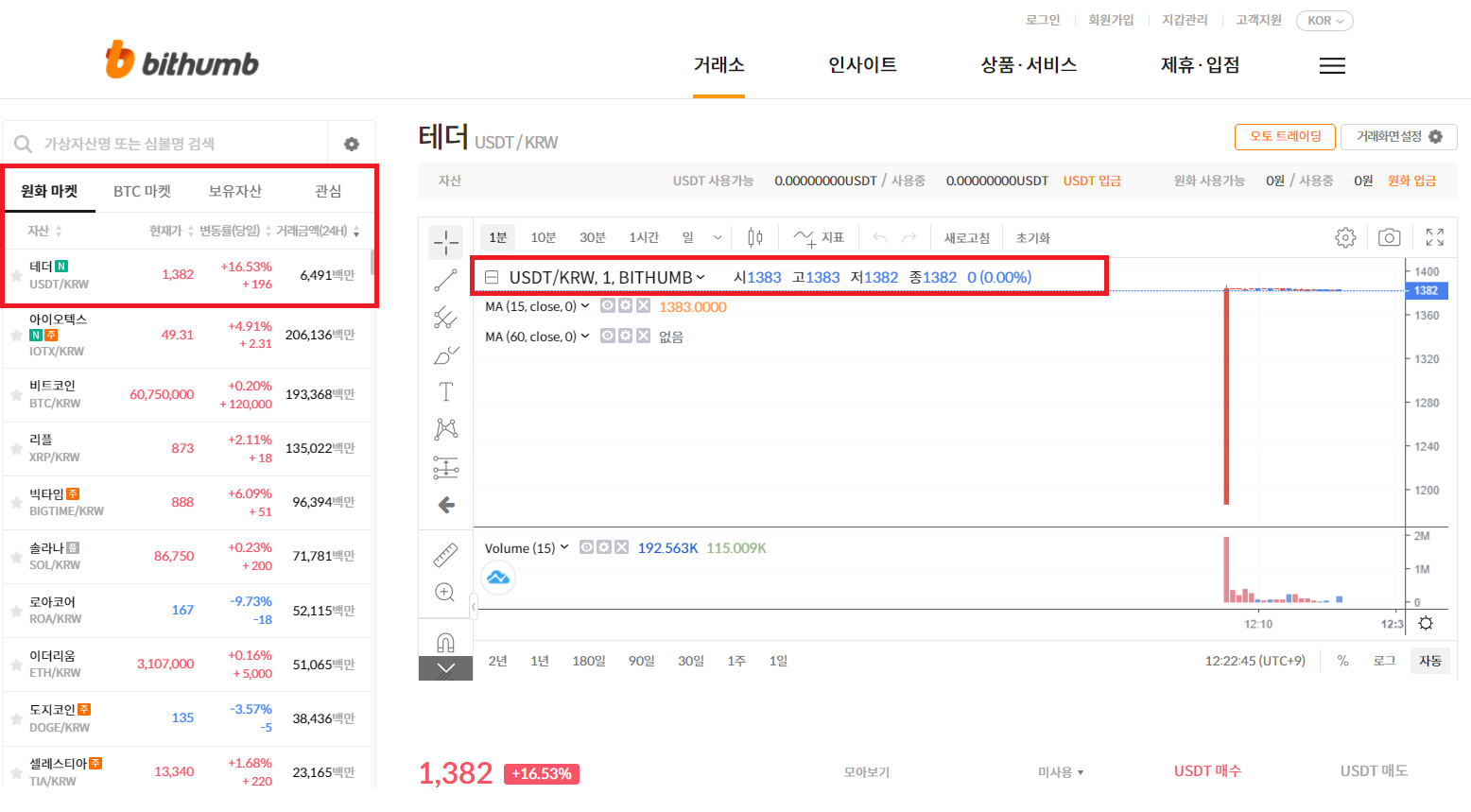Select the USDT 매수 tab
1471x812 pixels.
(1207, 770)
